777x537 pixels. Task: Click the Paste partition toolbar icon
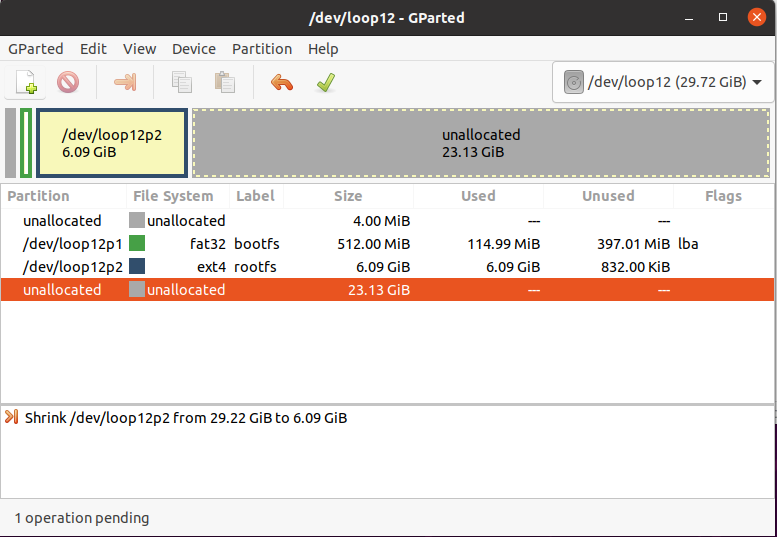click(x=224, y=82)
